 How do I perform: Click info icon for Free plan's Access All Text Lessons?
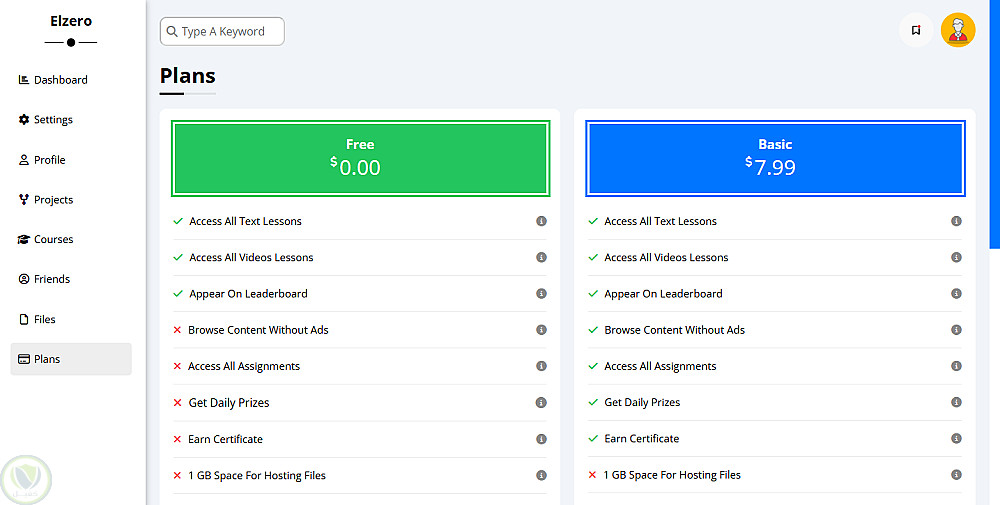tap(541, 221)
